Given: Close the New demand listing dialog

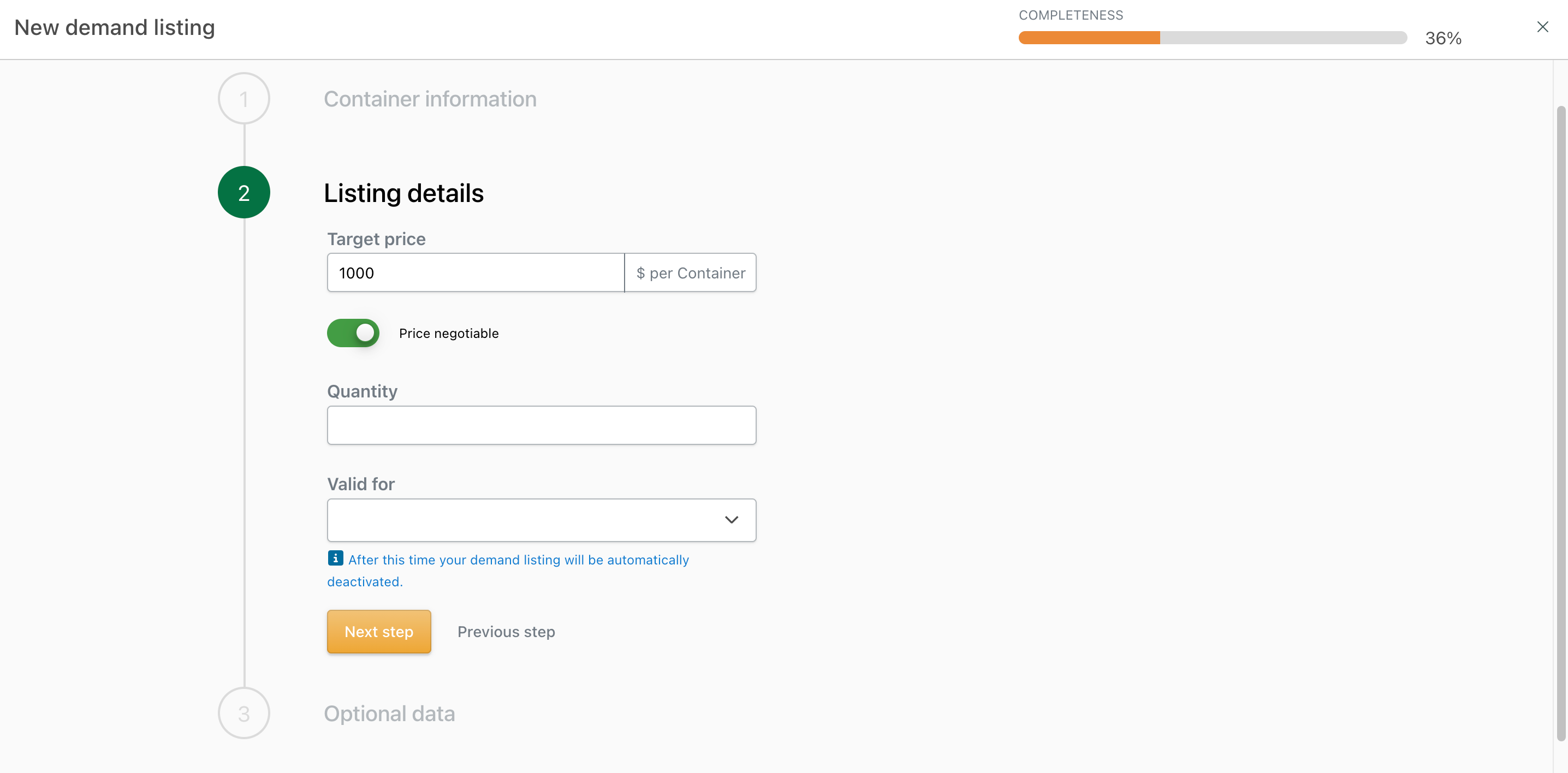Looking at the screenshot, I should click(x=1542, y=27).
